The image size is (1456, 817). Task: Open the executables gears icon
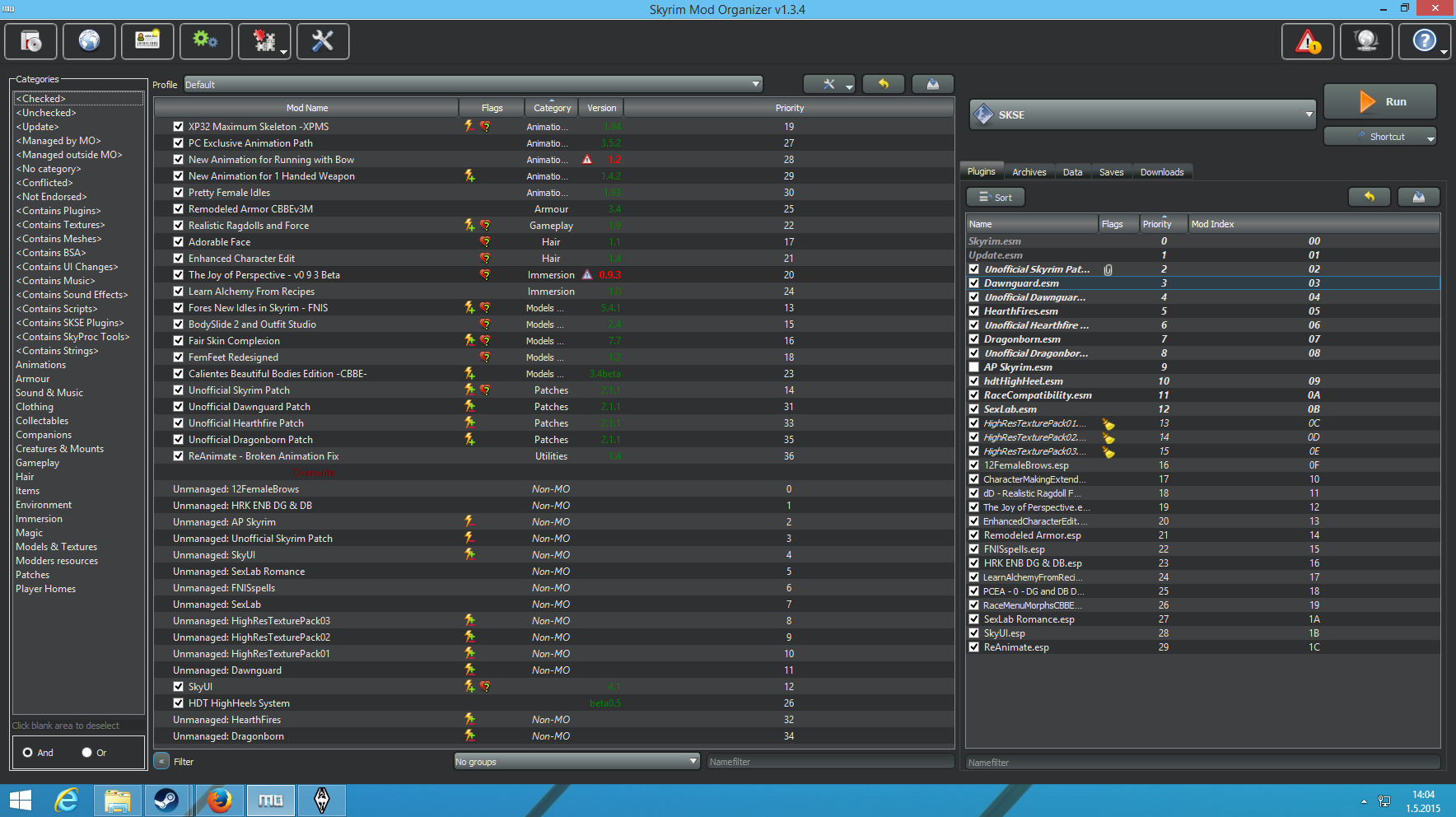point(205,41)
